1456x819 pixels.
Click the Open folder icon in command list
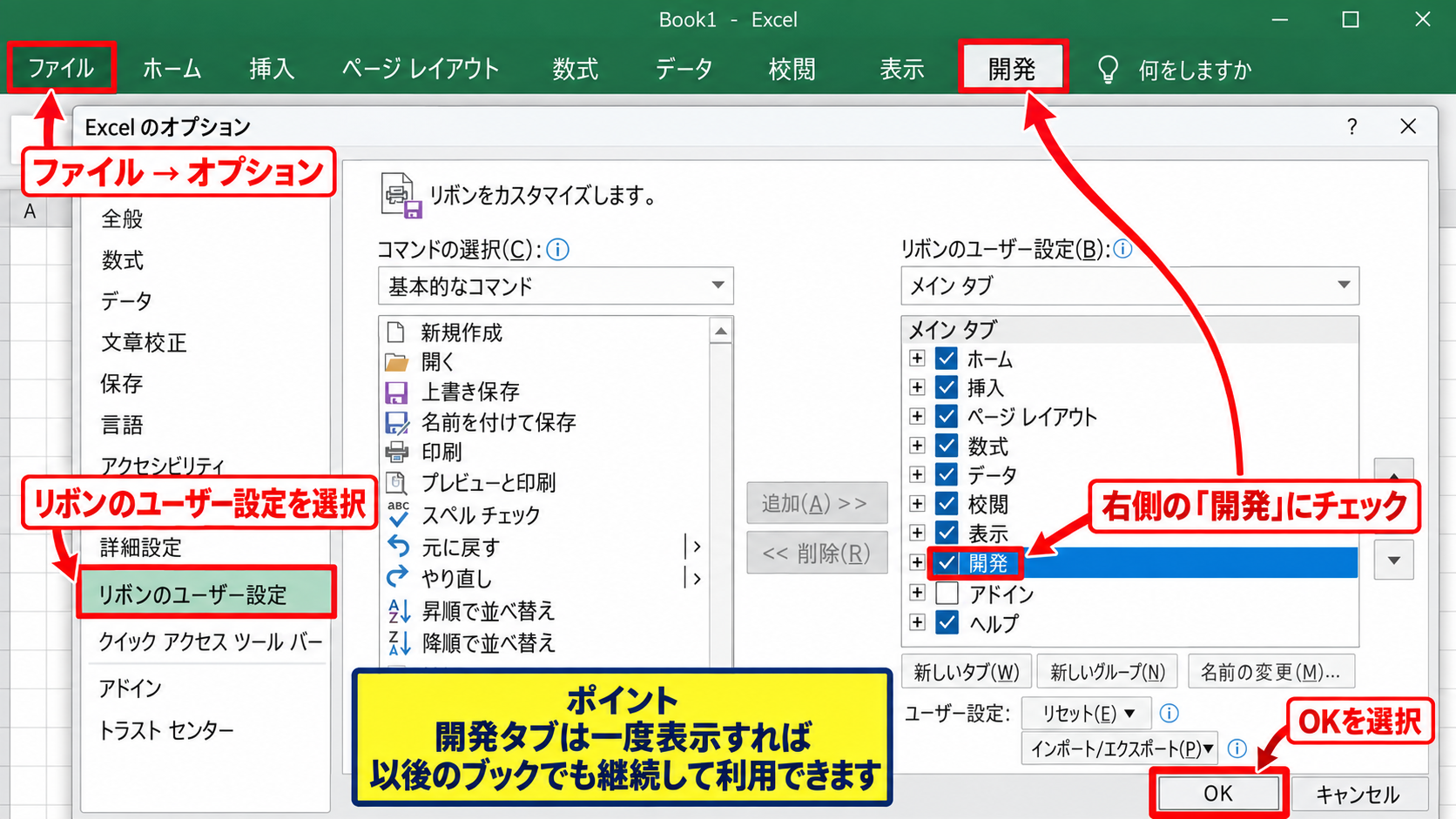(x=397, y=362)
